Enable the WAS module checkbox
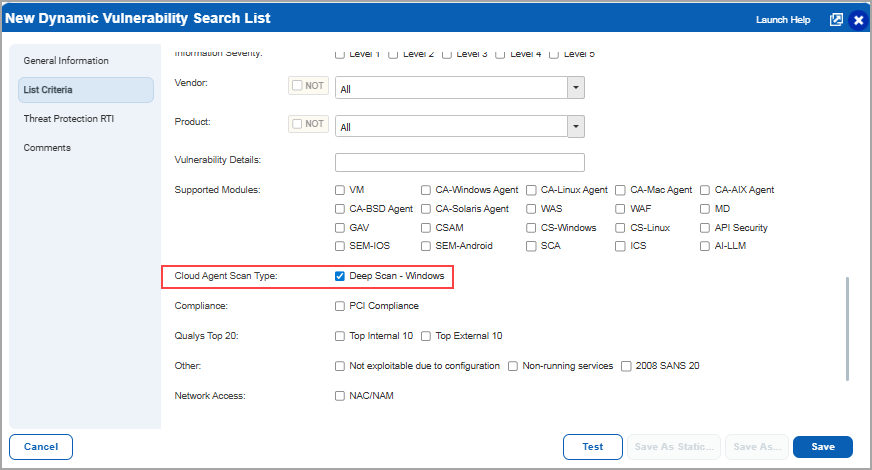 pos(531,209)
